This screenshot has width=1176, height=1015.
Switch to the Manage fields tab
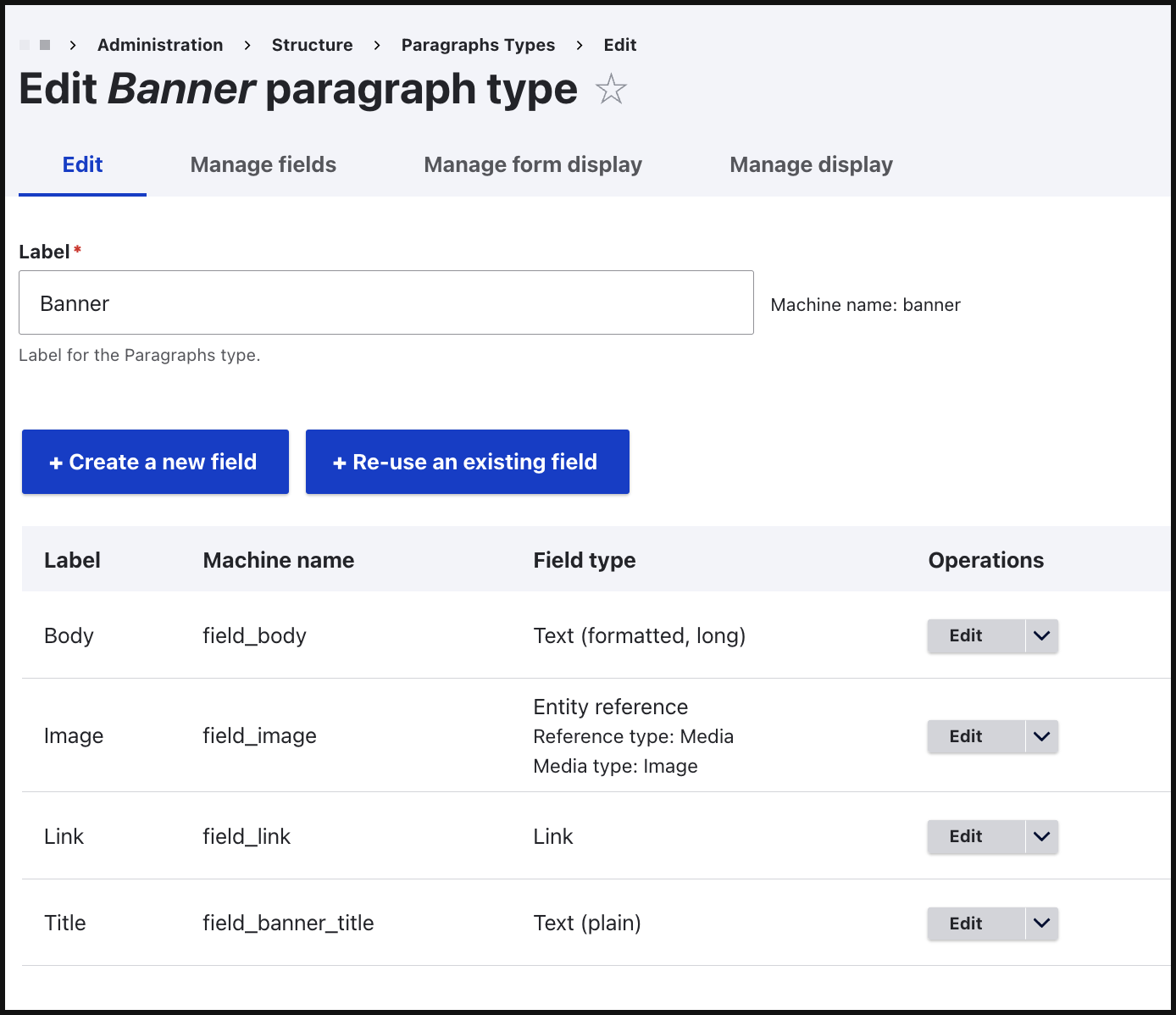click(x=263, y=164)
